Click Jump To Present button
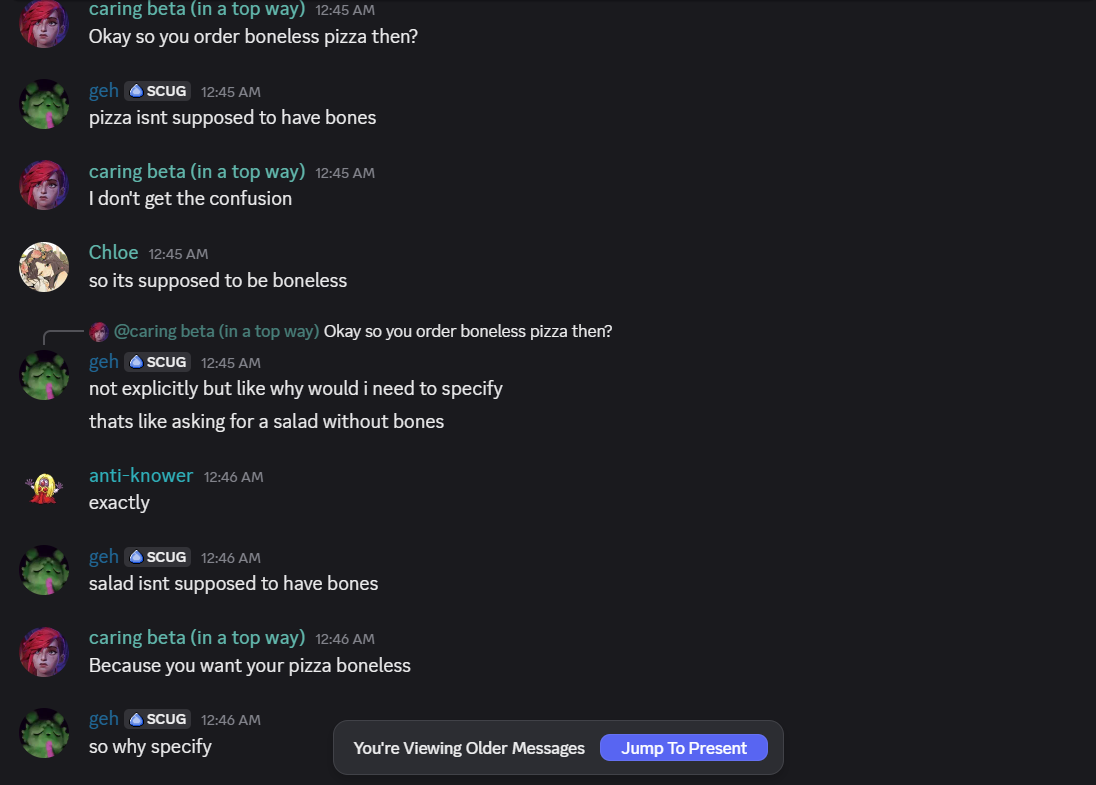The image size is (1096, 785). pos(683,748)
